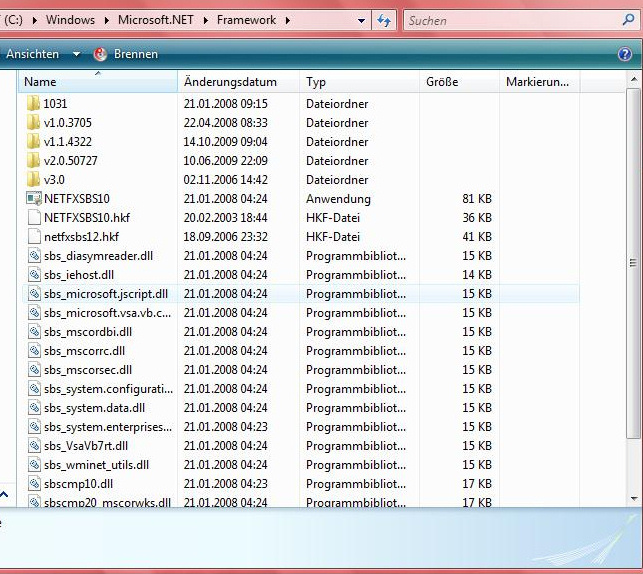
Task: Click the date 14.10.2009 09:04
Action: (225, 141)
